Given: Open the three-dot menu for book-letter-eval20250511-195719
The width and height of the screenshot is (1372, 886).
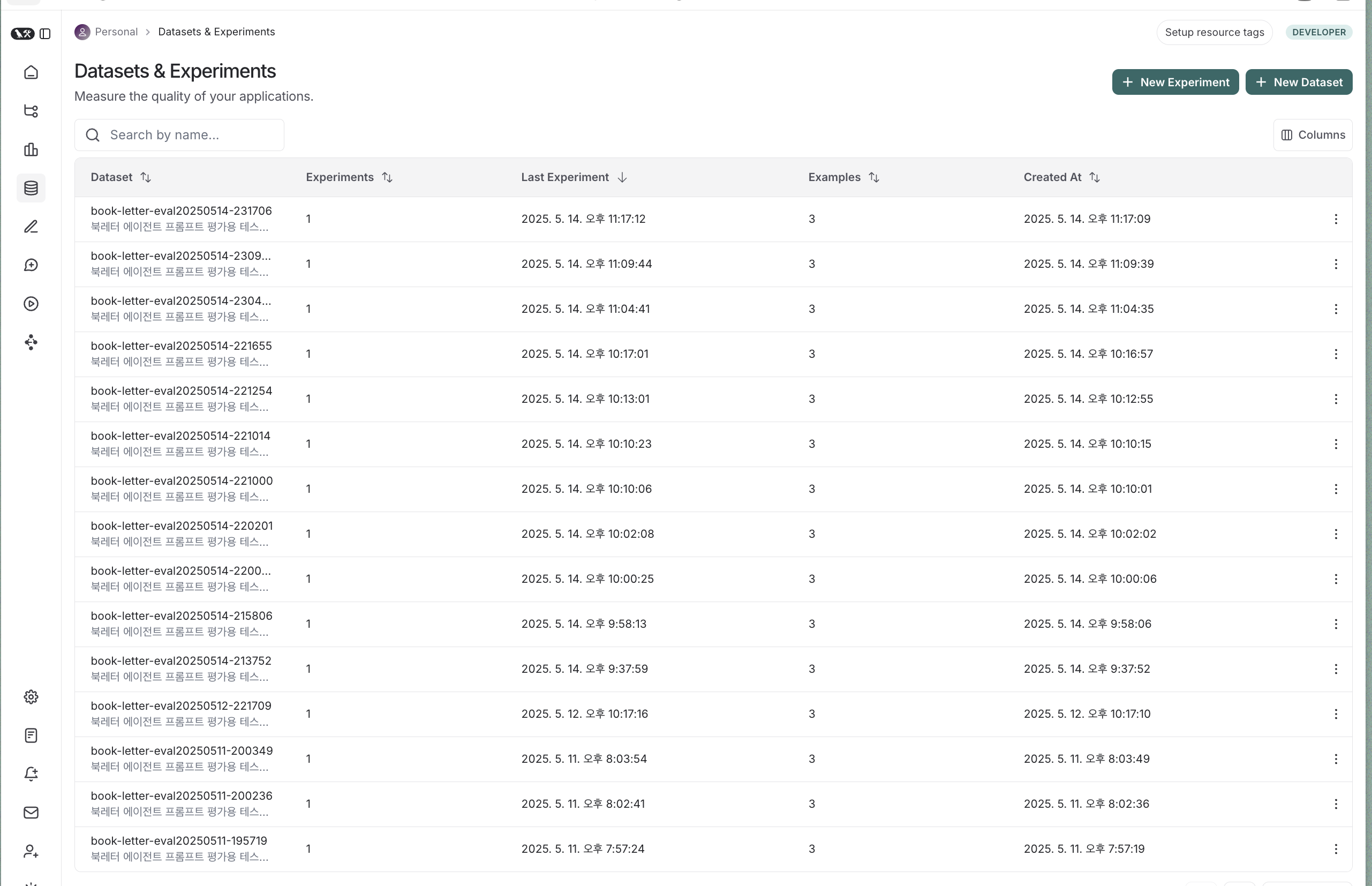Looking at the screenshot, I should pos(1336,849).
